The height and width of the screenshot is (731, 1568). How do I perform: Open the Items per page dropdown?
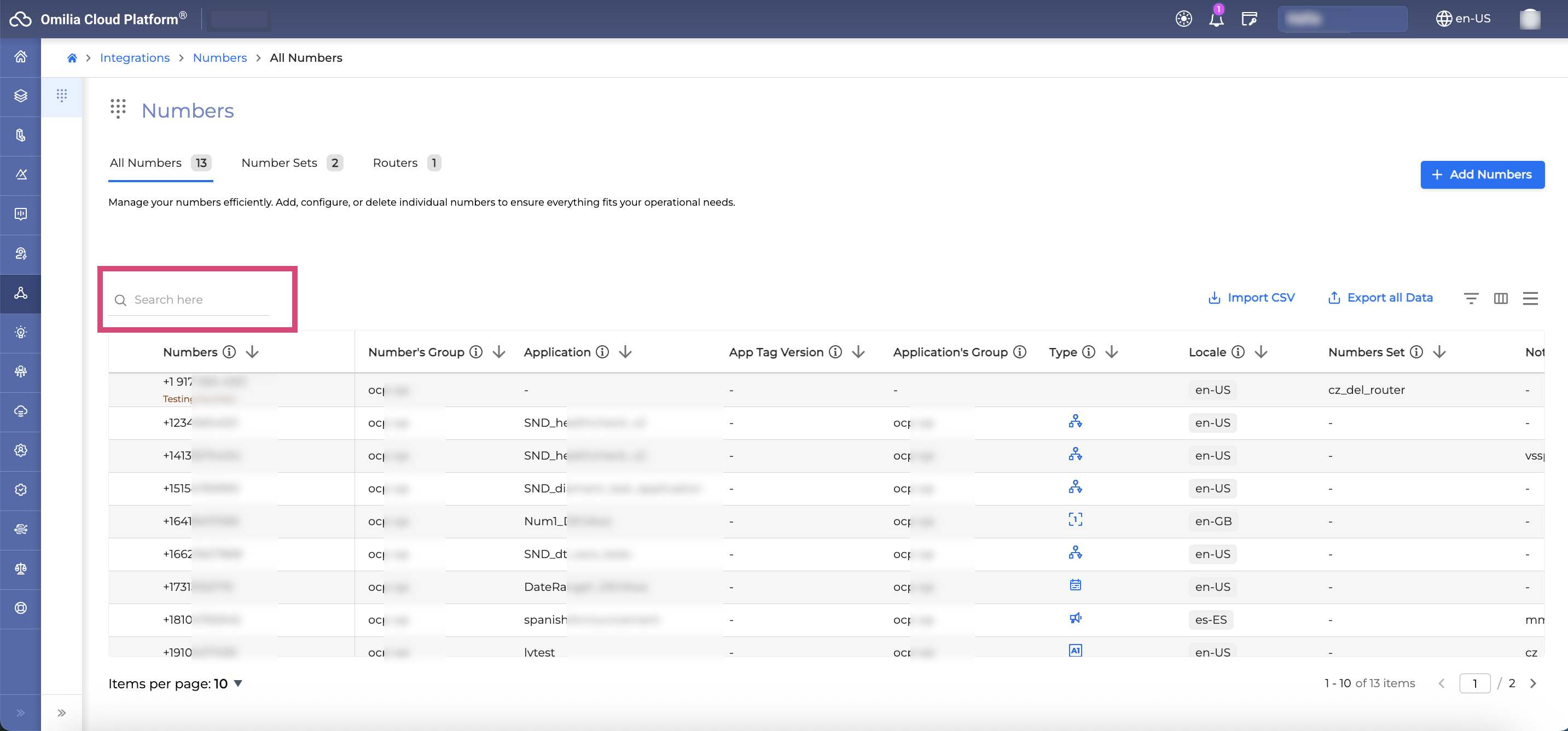tap(238, 683)
